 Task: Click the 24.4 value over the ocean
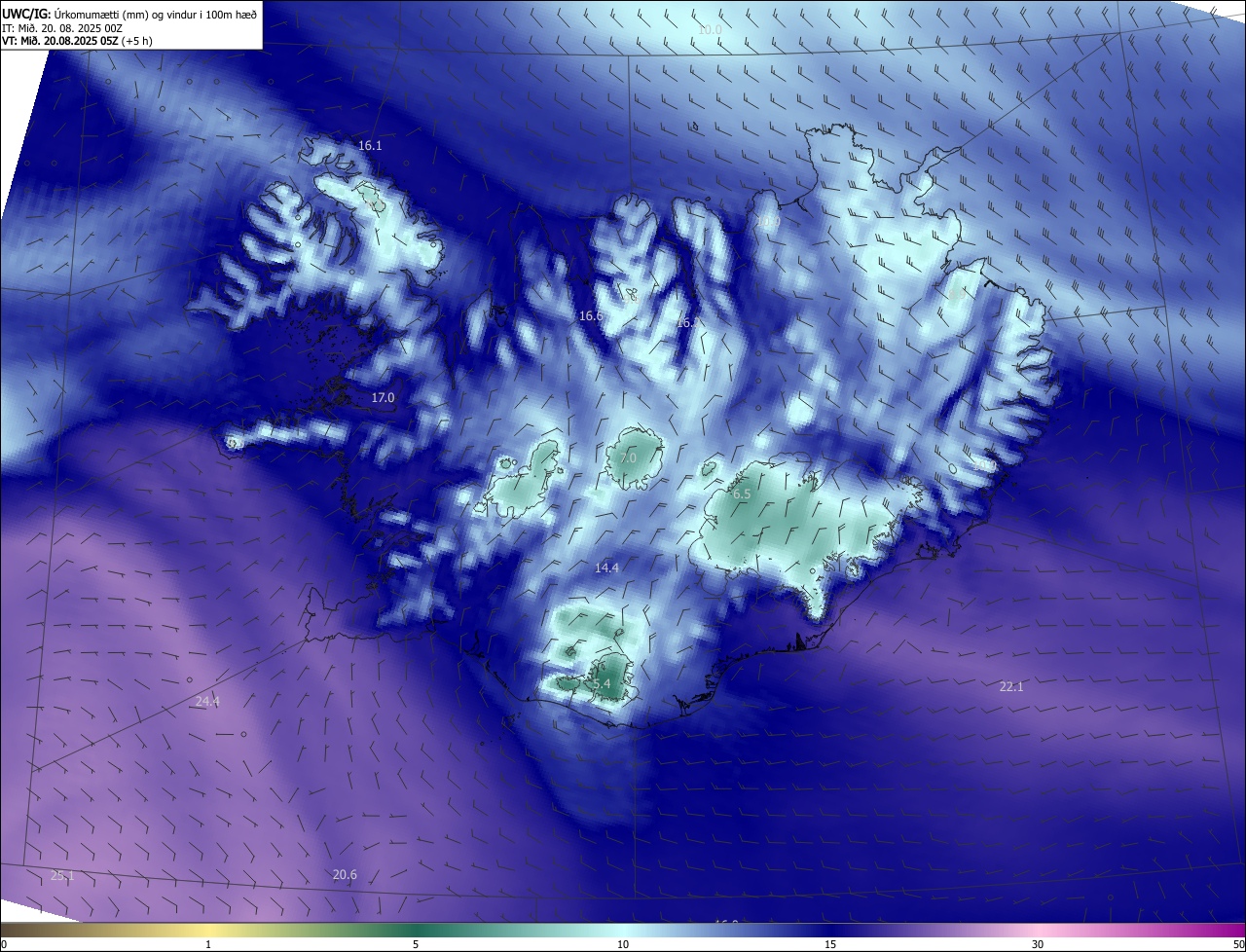[207, 702]
